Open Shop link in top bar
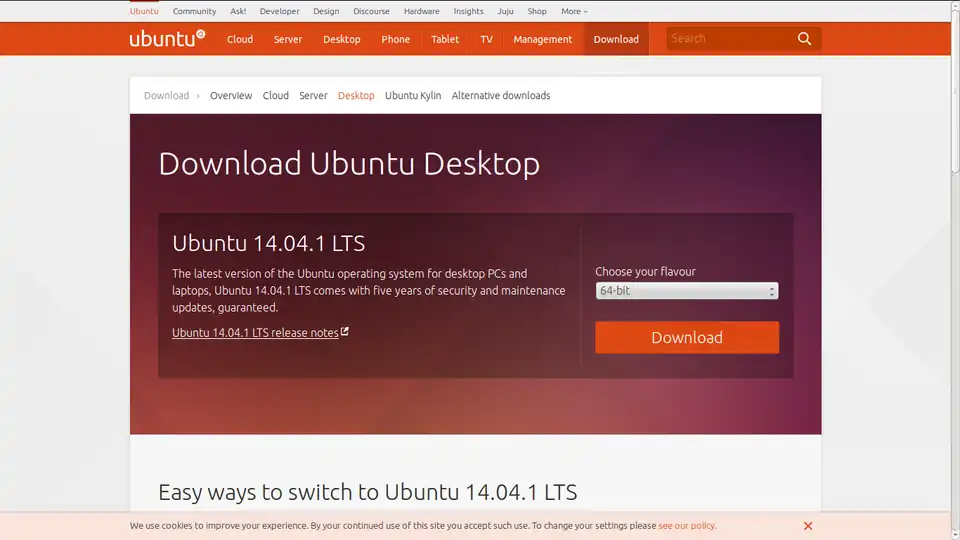This screenshot has height=540, width=960. pos(537,11)
